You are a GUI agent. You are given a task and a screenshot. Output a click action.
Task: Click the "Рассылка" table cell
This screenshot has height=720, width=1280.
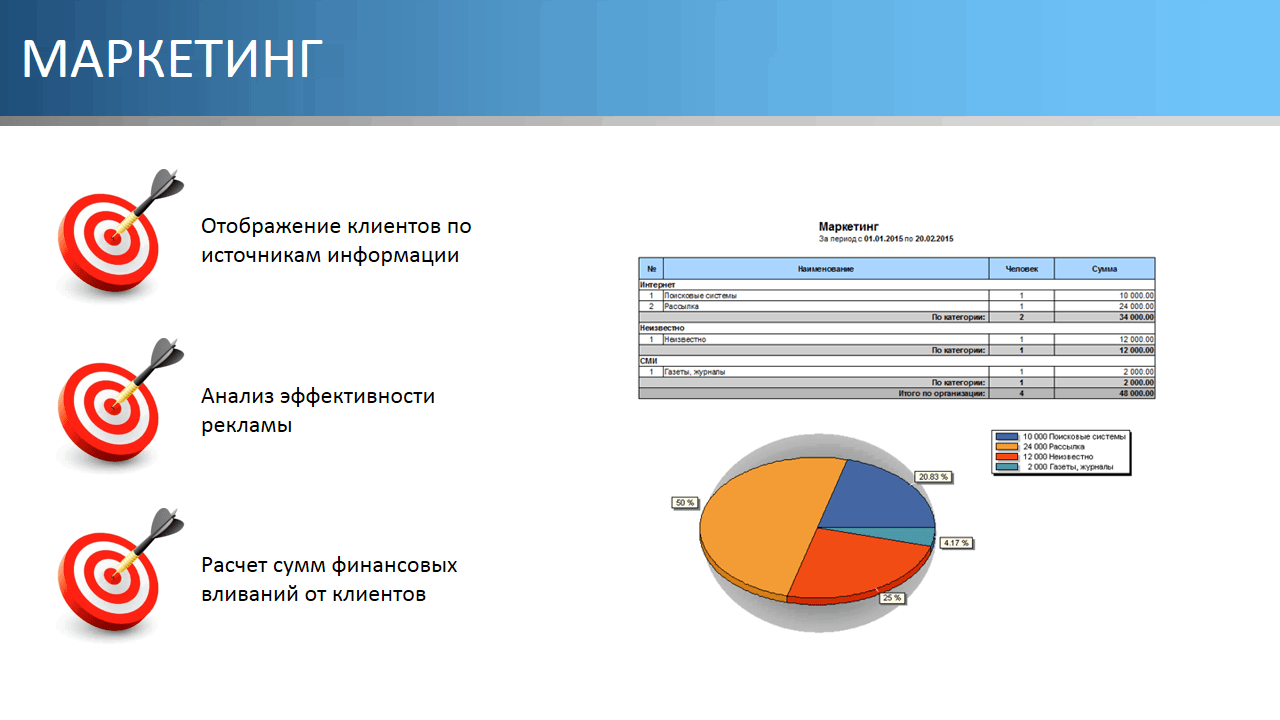tap(826, 306)
